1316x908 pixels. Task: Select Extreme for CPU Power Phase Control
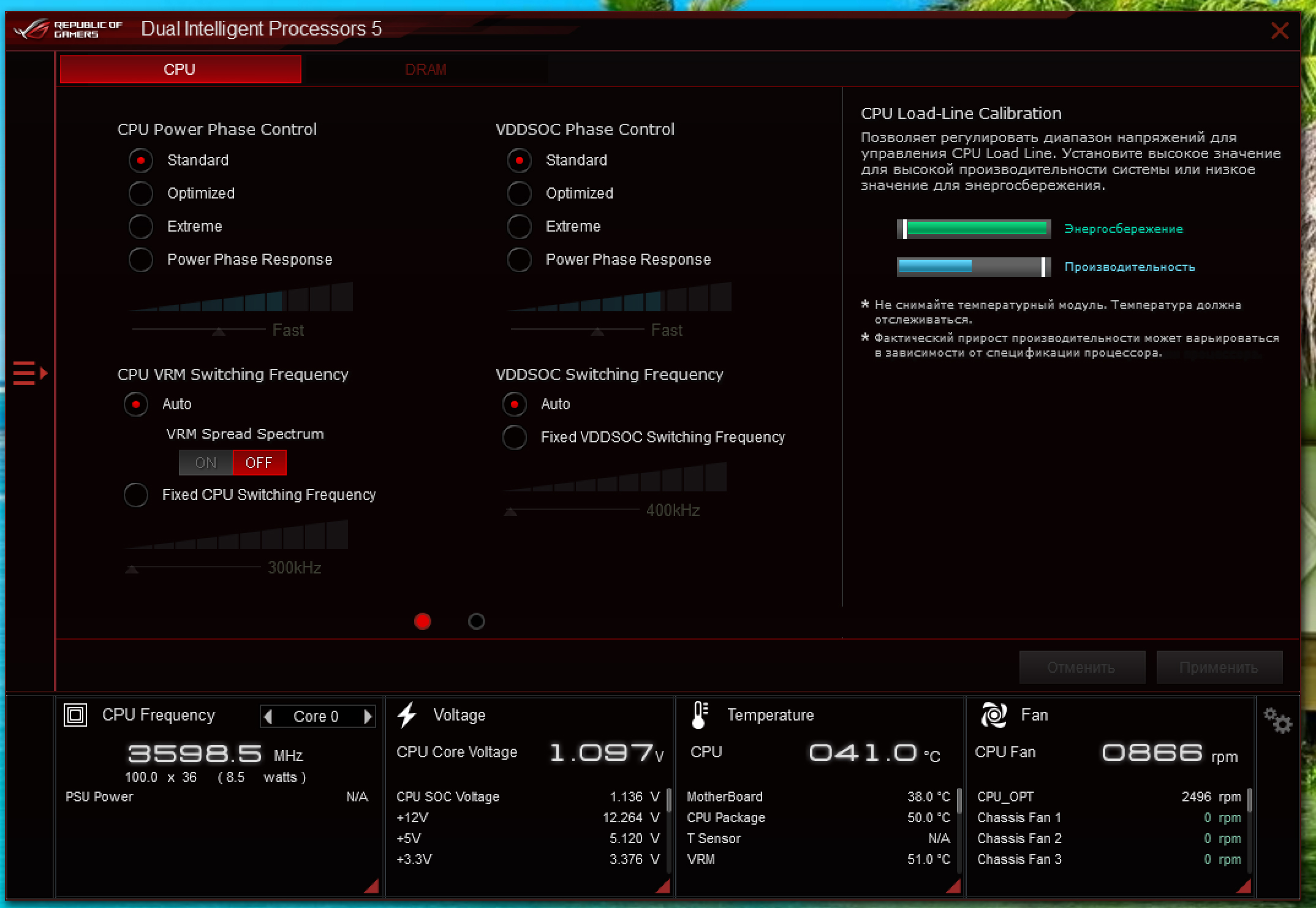click(x=141, y=227)
